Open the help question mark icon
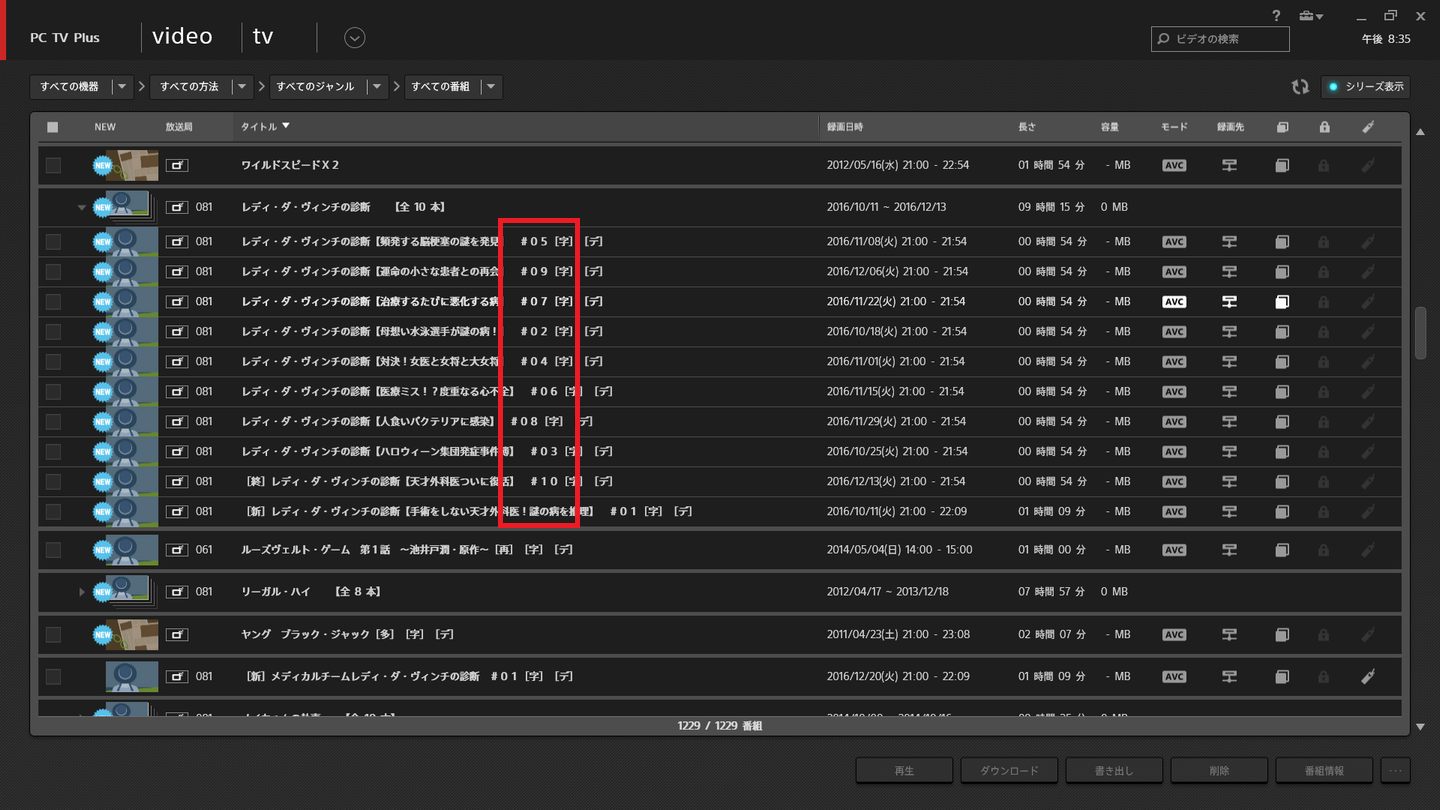 click(1276, 16)
